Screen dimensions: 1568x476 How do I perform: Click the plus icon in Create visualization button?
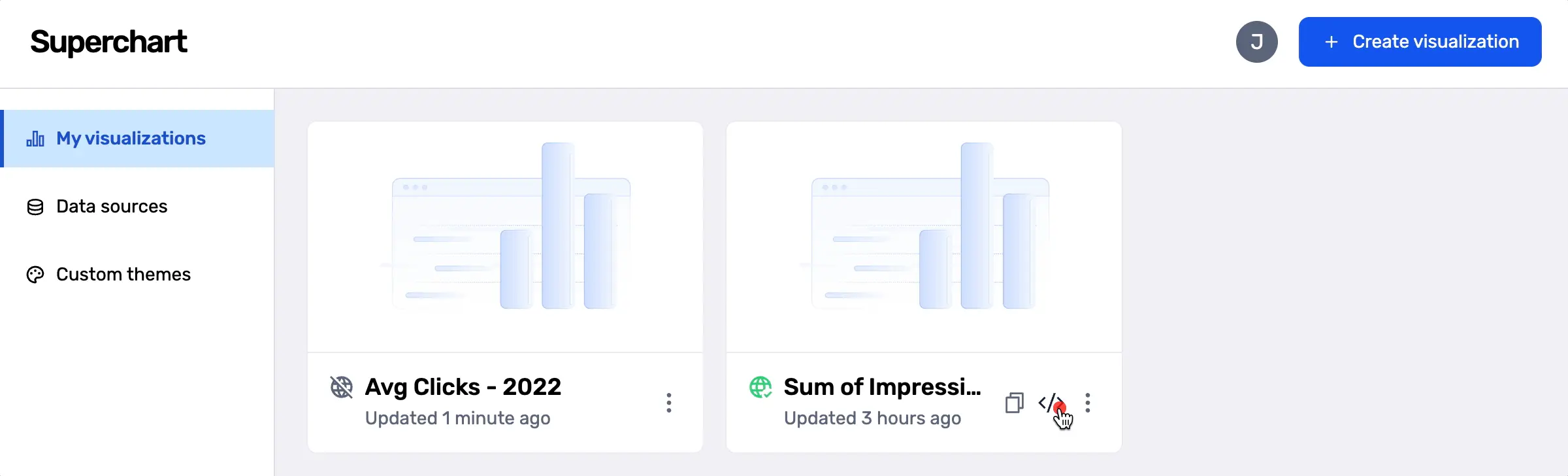(x=1331, y=42)
